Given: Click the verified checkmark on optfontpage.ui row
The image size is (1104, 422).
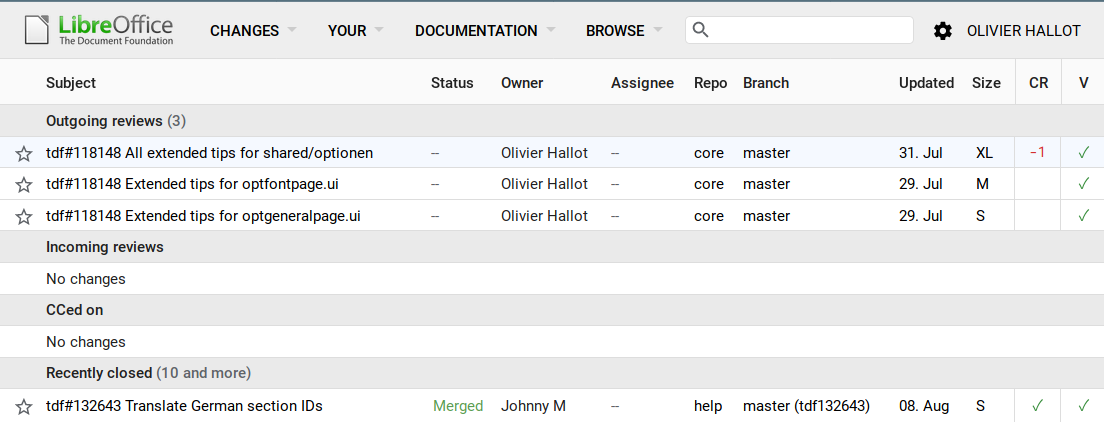Looking at the screenshot, I should [x=1083, y=184].
